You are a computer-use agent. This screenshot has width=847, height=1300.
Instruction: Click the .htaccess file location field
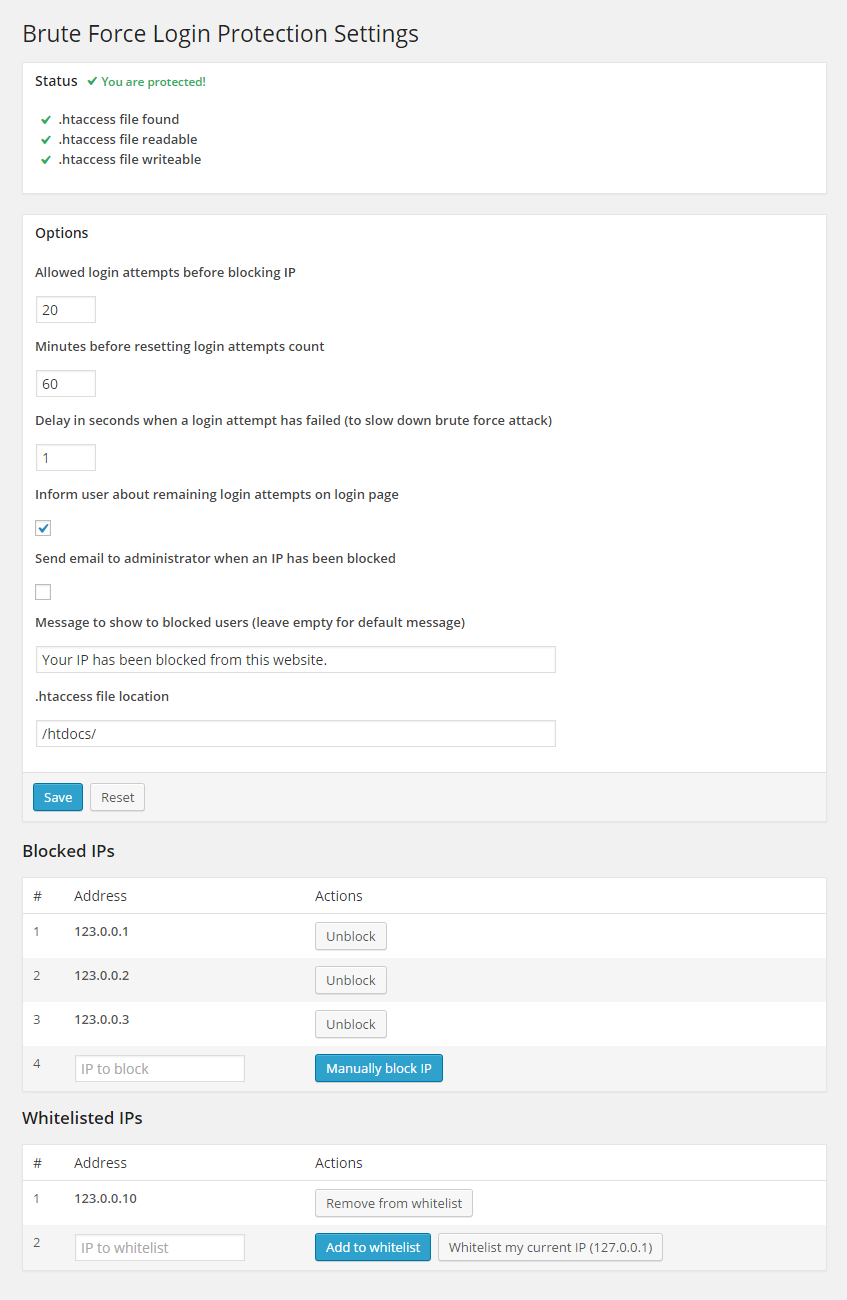(295, 734)
